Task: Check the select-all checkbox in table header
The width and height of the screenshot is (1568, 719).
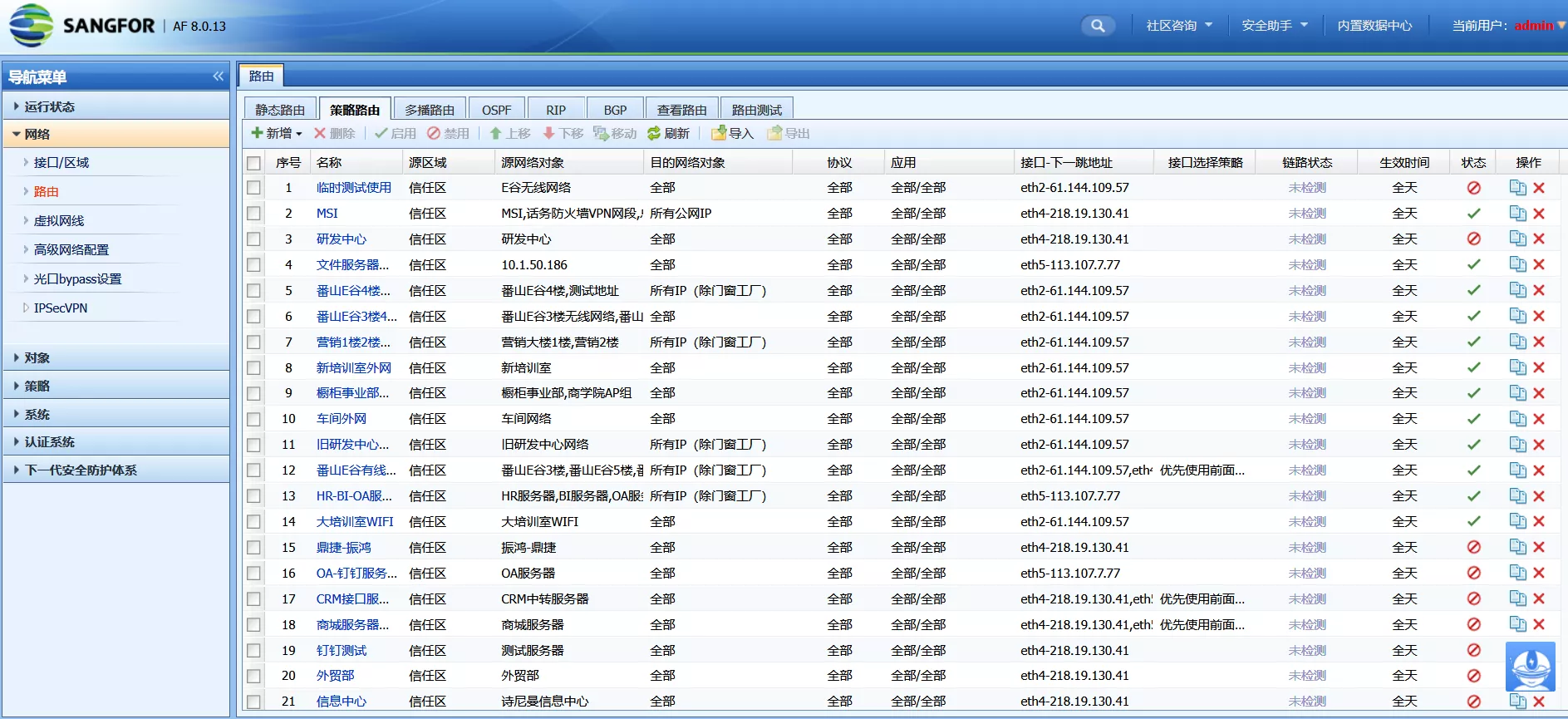Action: point(253,163)
